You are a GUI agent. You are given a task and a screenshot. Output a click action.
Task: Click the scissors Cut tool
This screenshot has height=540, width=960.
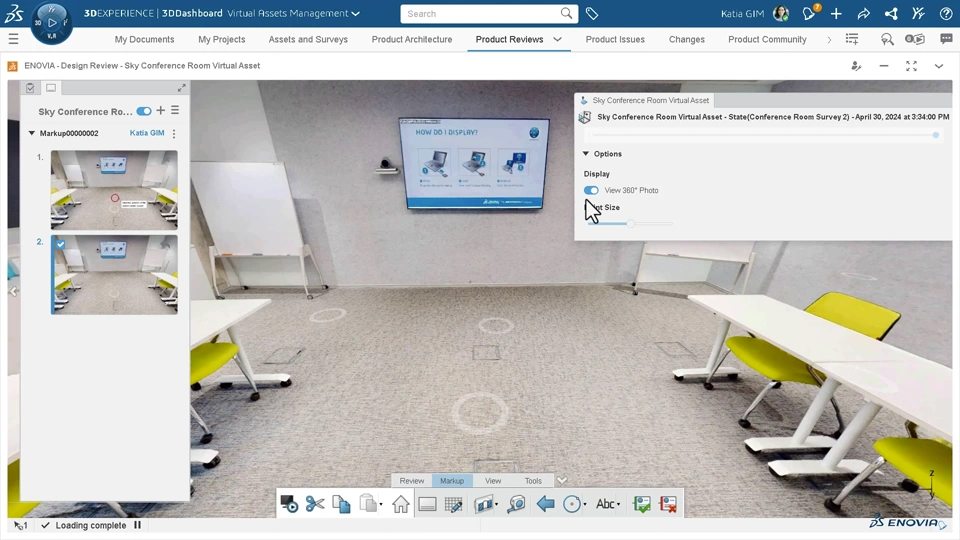click(315, 504)
